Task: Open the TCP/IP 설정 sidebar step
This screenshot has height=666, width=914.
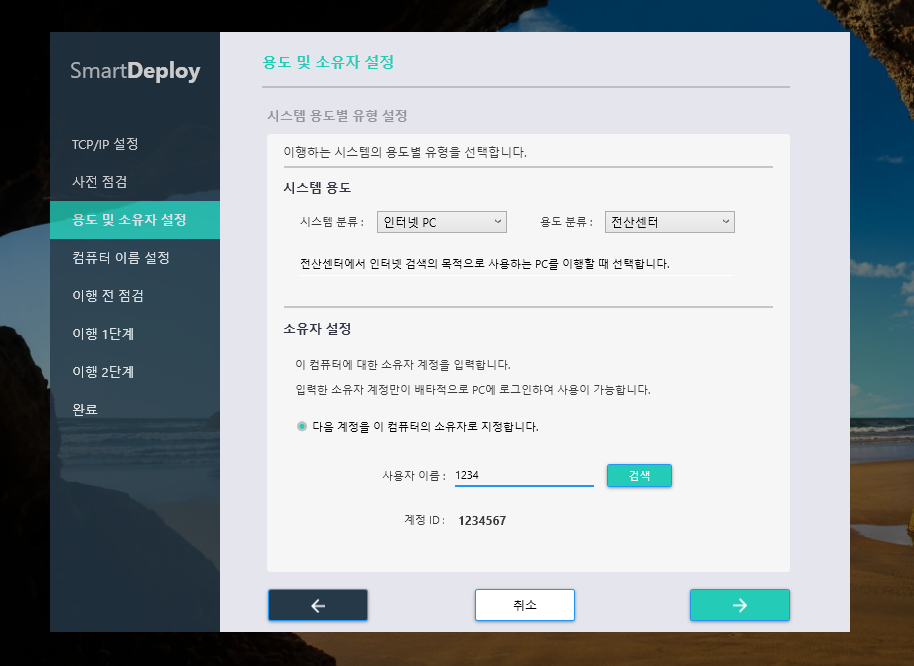Action: coord(135,144)
